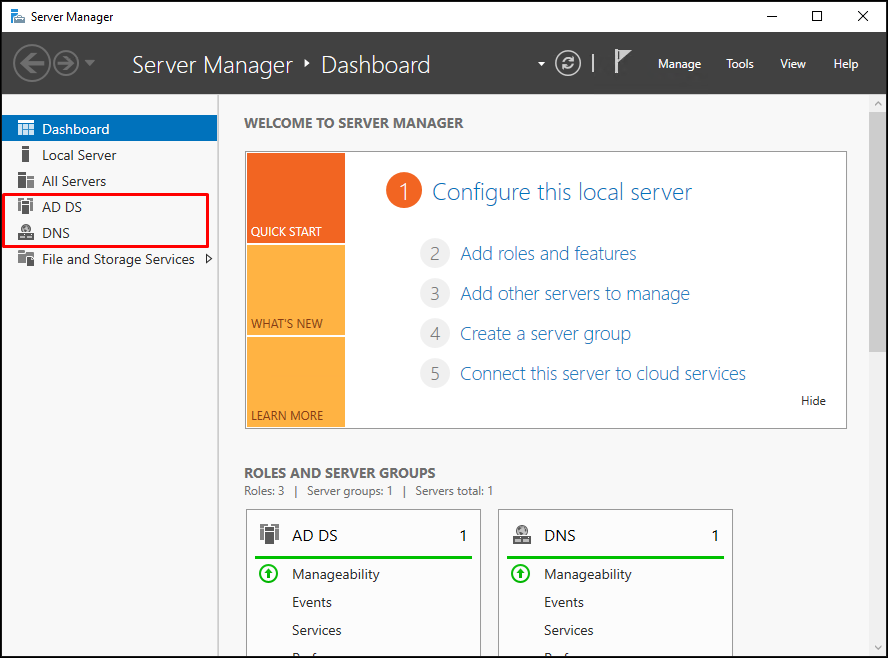Open the View menu

click(792, 64)
